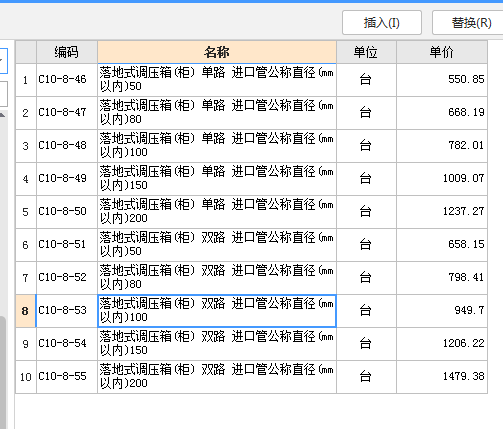Select the 单位 column header
This screenshot has height=429, width=503.
click(x=366, y=52)
